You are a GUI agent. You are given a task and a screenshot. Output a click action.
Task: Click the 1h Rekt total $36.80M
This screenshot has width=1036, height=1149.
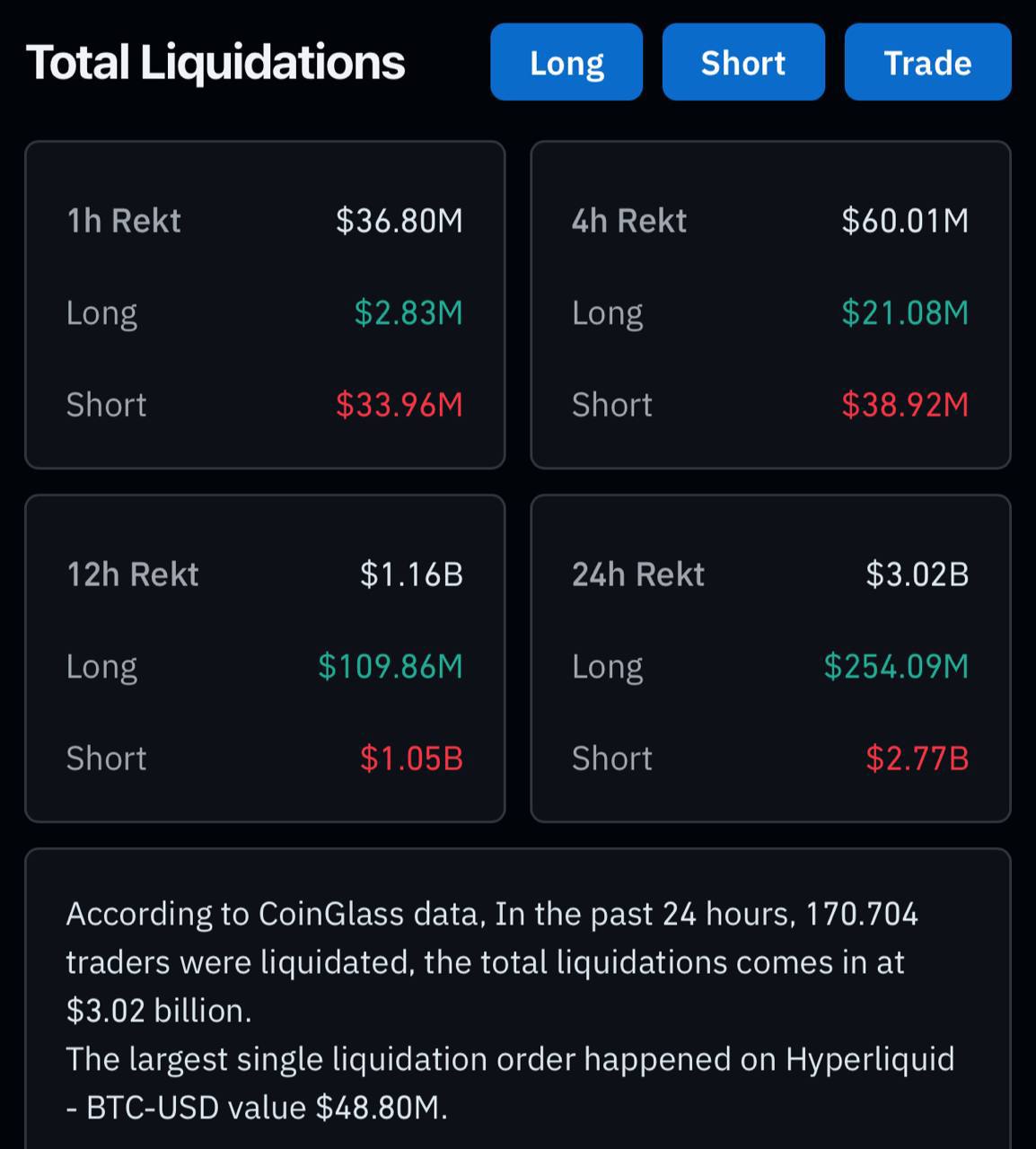coord(399,221)
